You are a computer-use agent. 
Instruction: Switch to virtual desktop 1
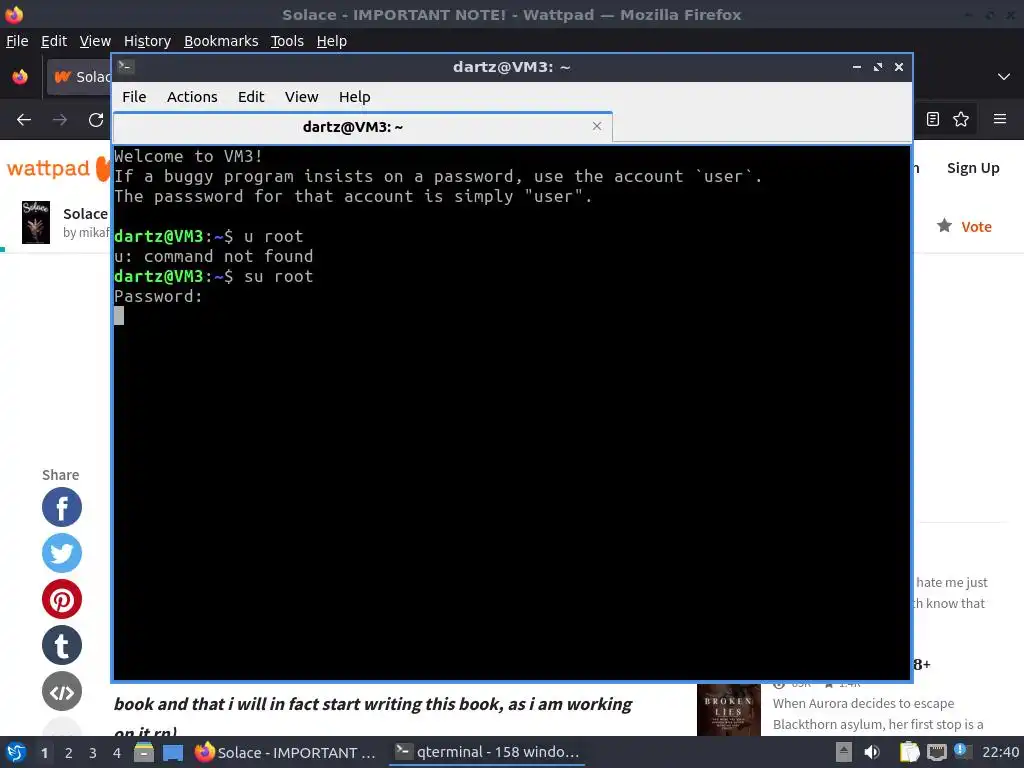point(44,753)
